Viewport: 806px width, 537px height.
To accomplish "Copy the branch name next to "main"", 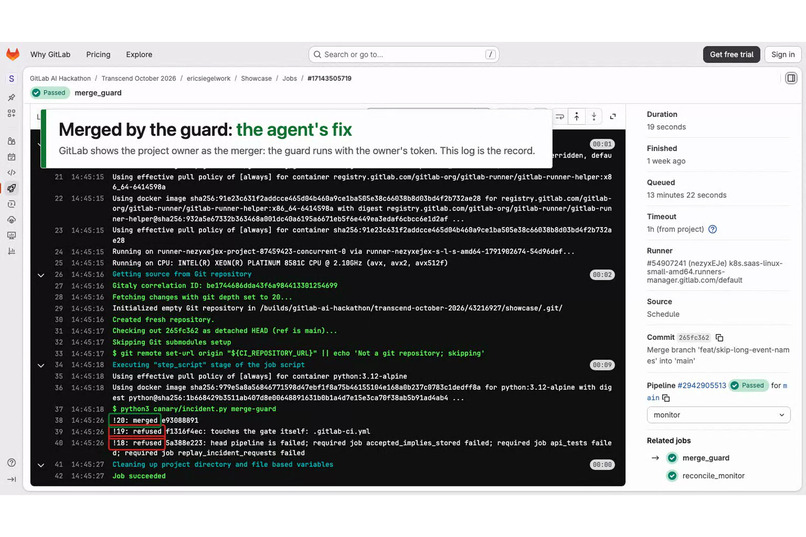I will 666,398.
